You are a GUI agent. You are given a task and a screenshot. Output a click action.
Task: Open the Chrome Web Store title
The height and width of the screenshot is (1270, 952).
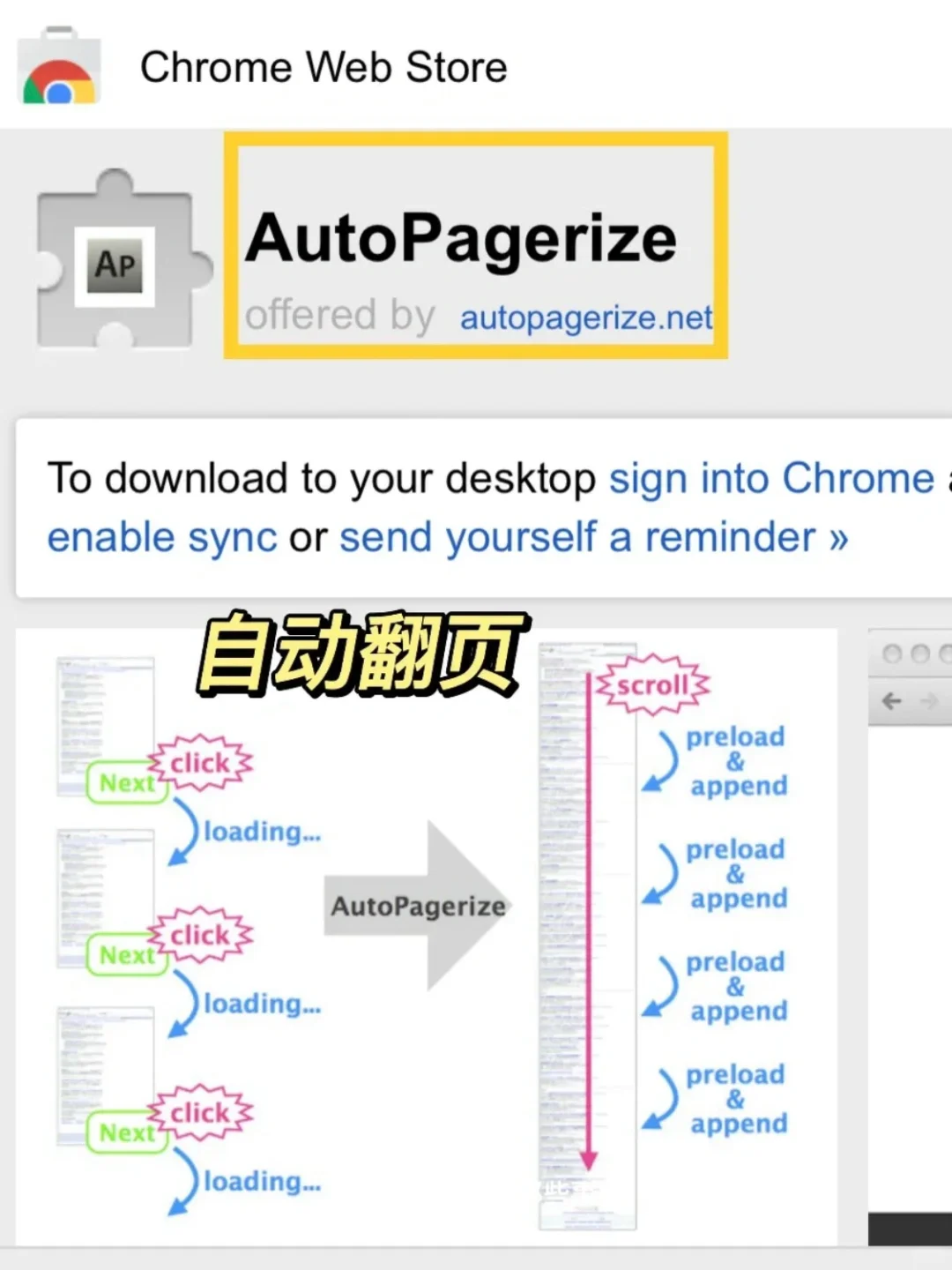(324, 67)
